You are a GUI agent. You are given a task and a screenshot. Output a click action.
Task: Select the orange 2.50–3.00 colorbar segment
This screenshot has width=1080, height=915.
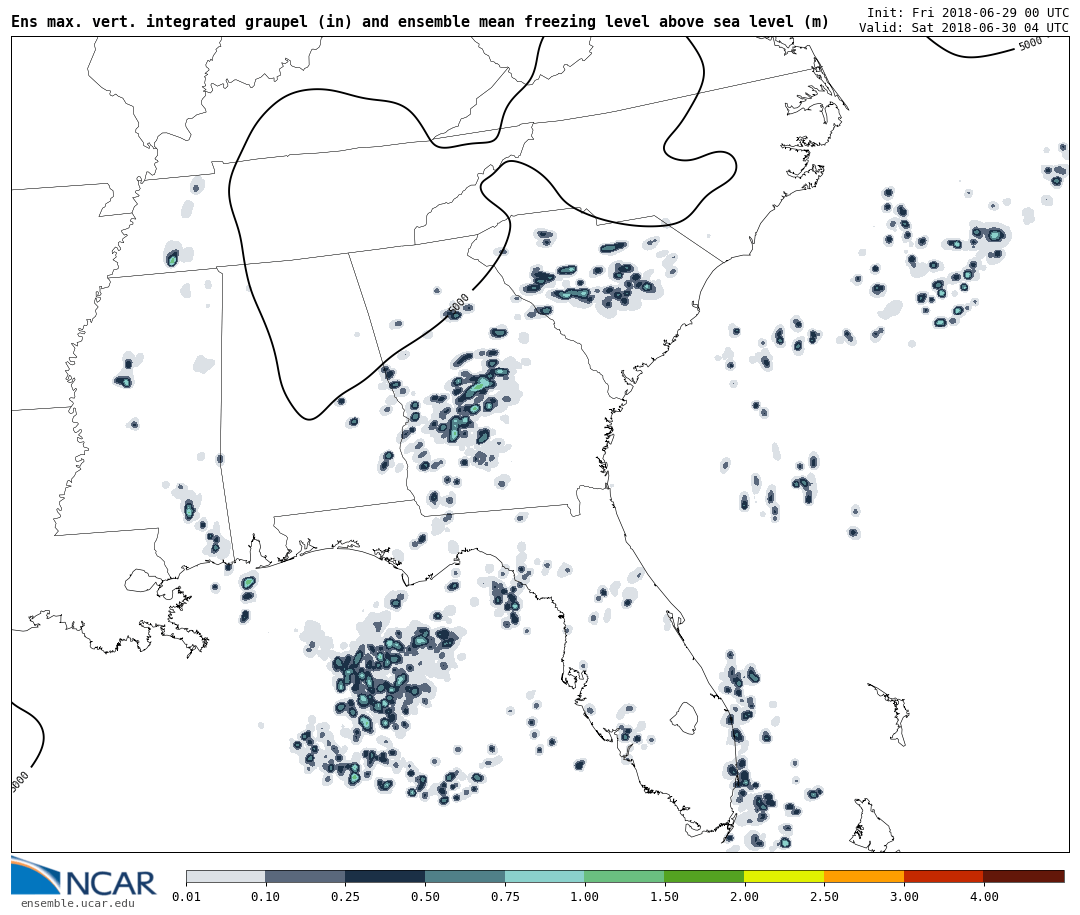[x=863, y=876]
